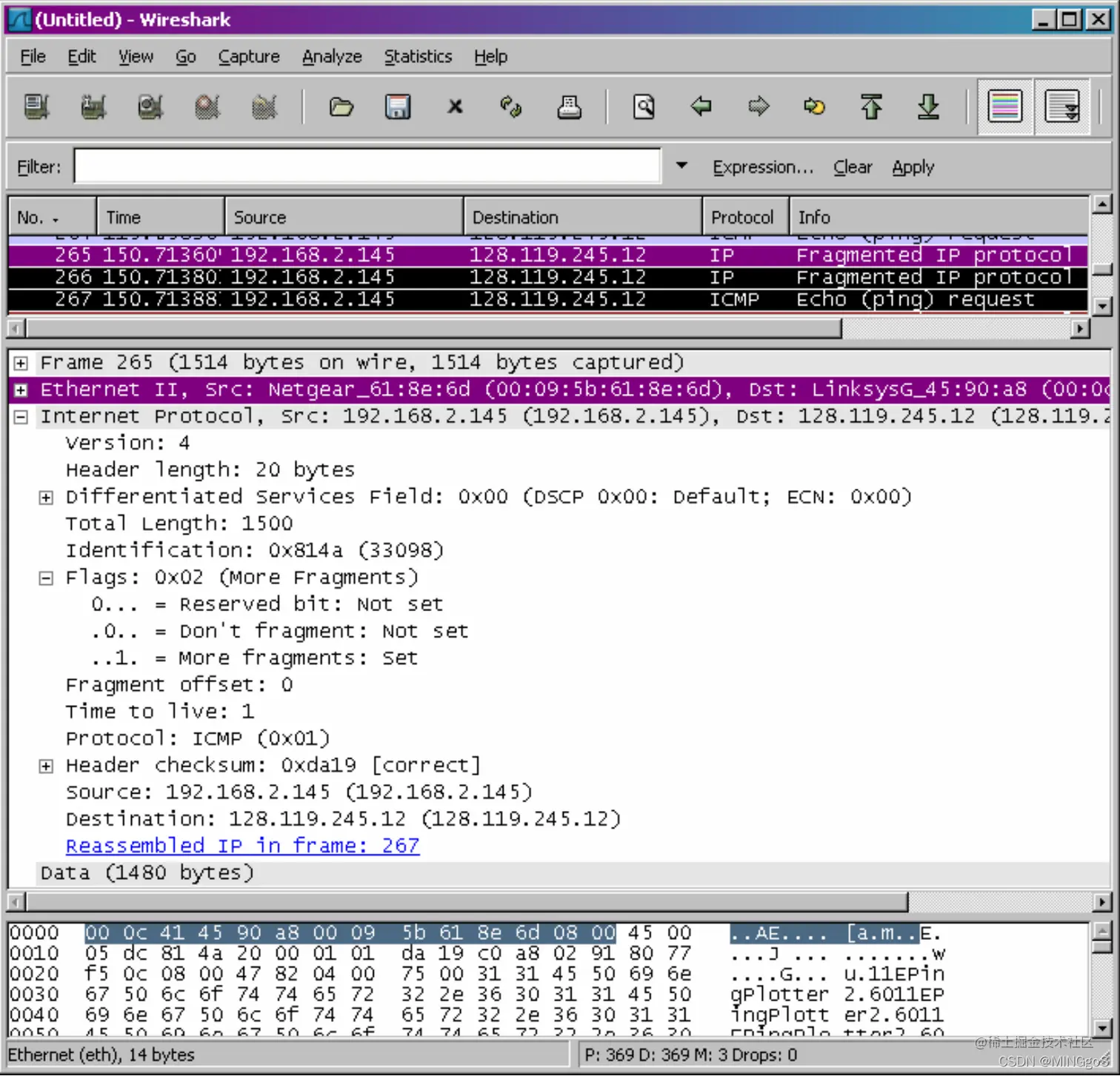
Task: Sort packets by Destination column header
Action: 583,217
